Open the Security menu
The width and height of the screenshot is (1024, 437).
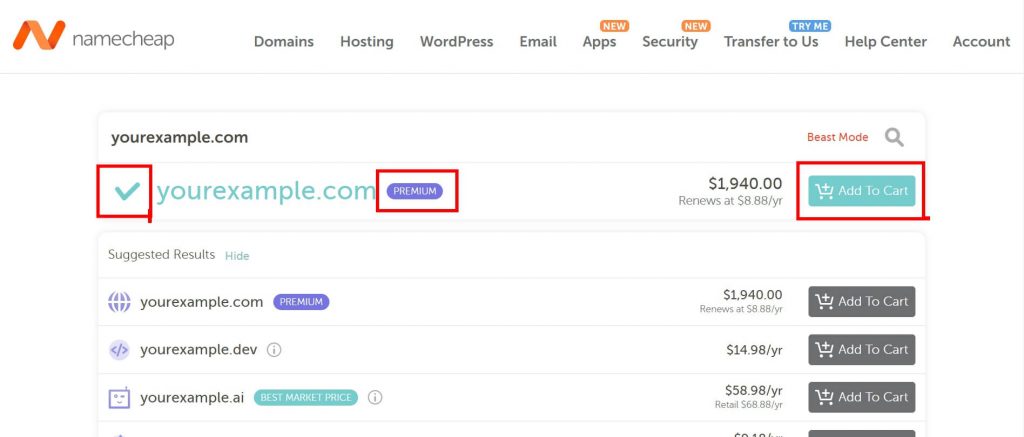[669, 42]
